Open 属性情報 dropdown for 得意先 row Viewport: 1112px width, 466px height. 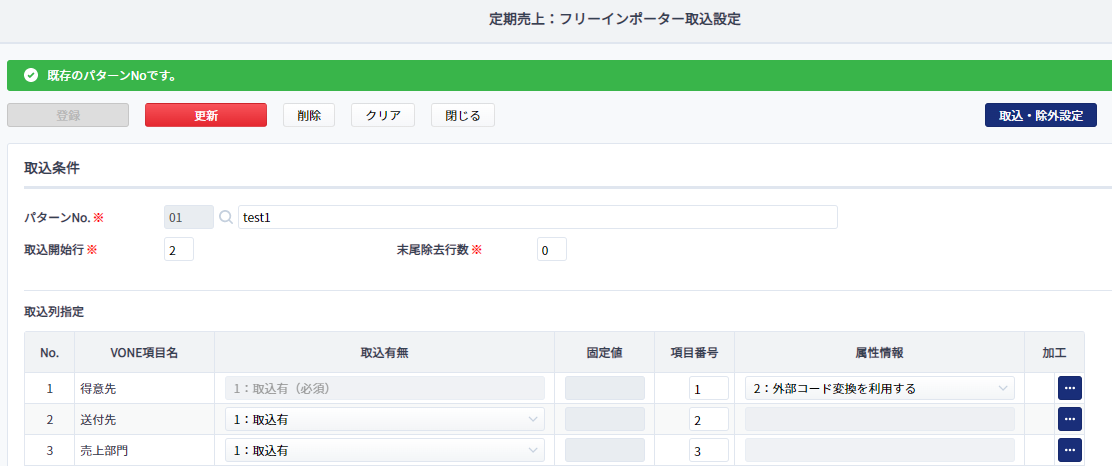coord(879,388)
